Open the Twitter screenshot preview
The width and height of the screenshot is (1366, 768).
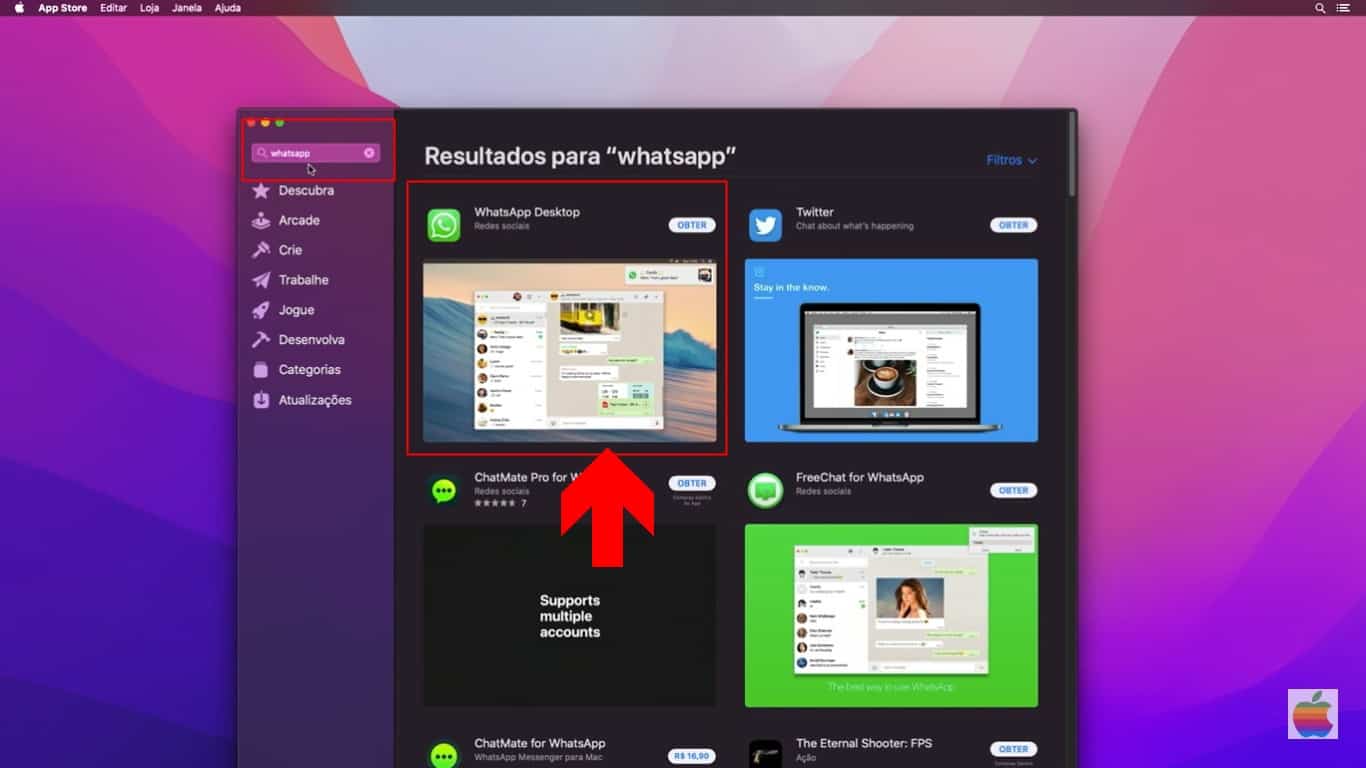(x=891, y=350)
